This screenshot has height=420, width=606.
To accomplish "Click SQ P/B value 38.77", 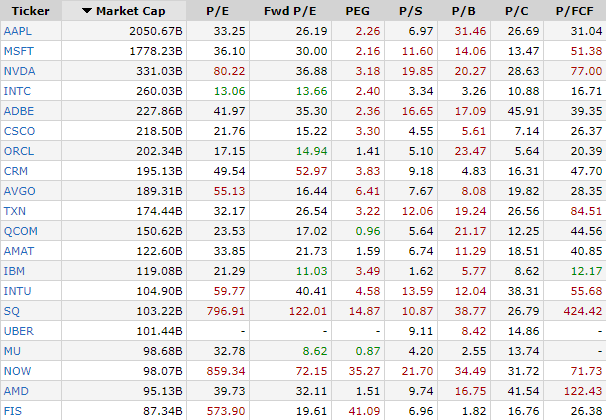I will [x=470, y=311].
